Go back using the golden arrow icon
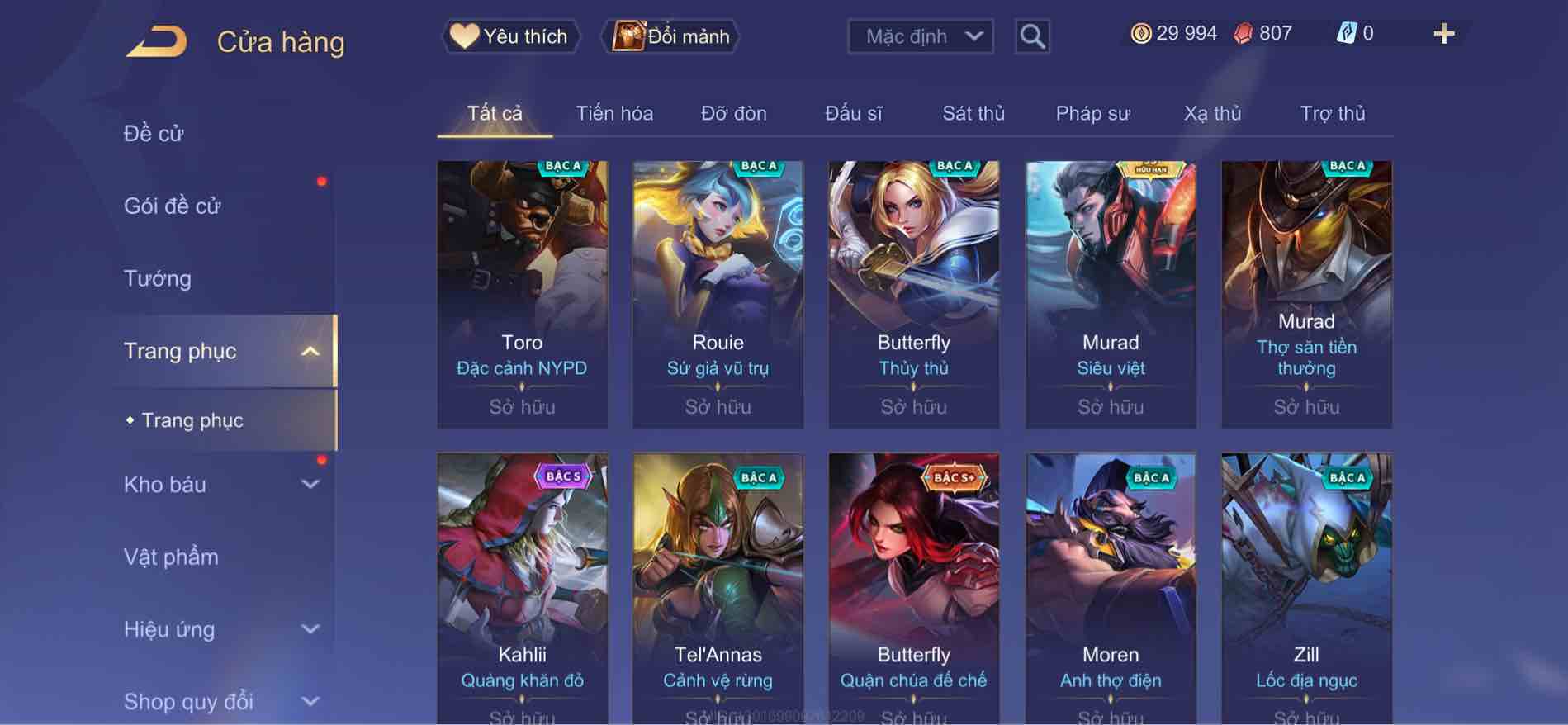The image size is (1568, 725). click(x=156, y=41)
